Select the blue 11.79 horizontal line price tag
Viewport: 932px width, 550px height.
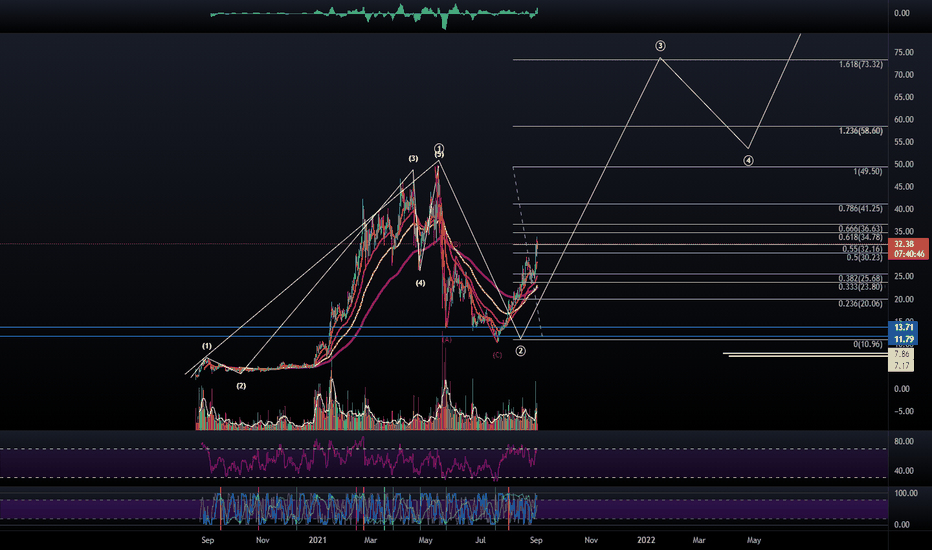pos(903,339)
